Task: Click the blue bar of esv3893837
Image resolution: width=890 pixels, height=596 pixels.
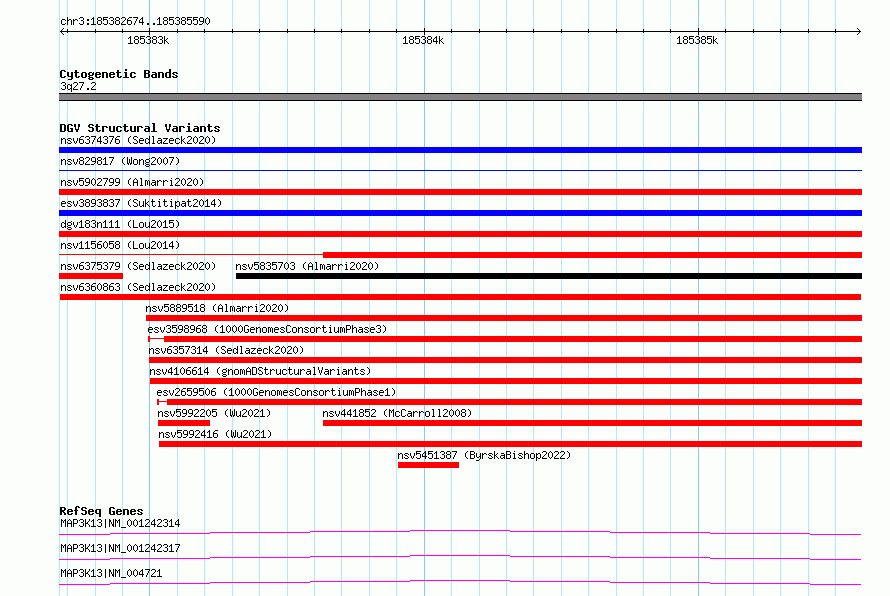Action: coord(460,213)
